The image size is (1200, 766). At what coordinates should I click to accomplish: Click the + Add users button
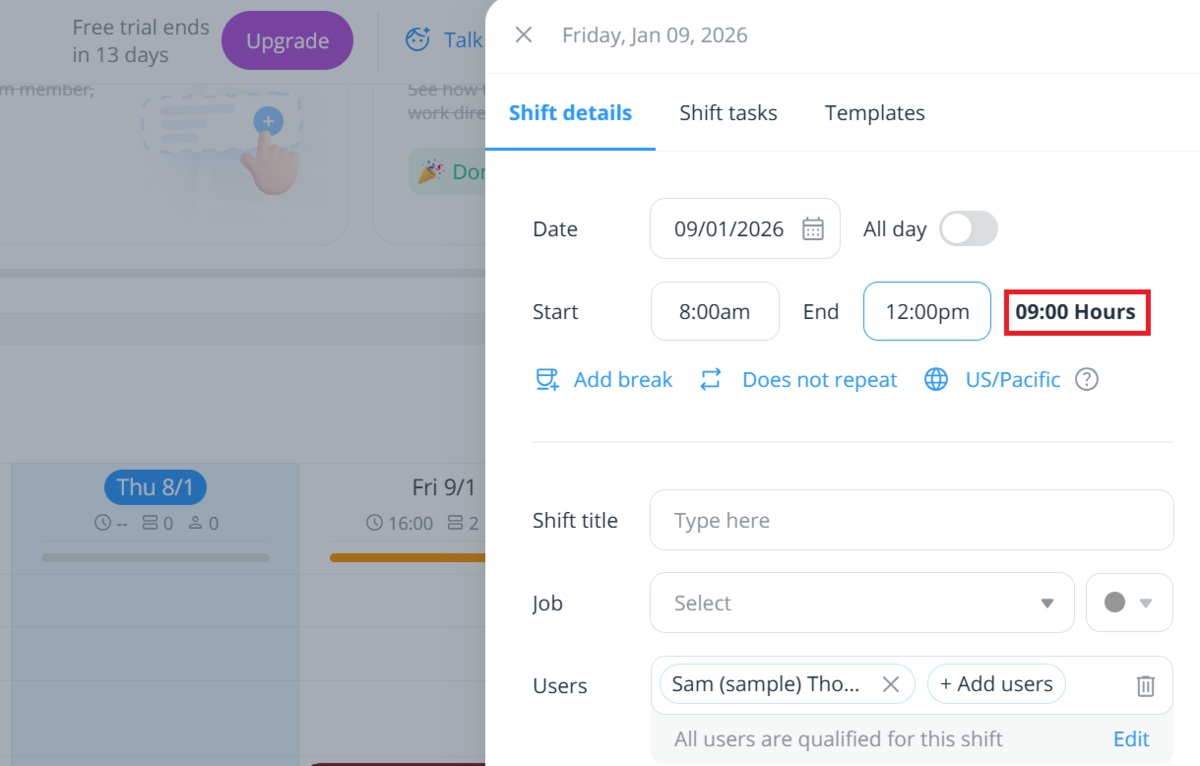pyautogui.click(x=996, y=684)
